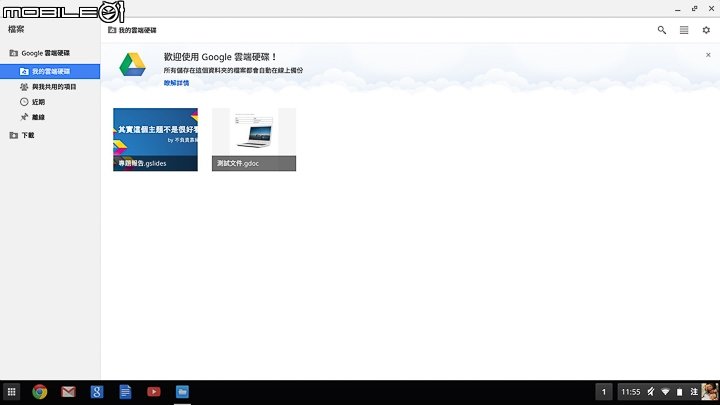This screenshot has height=405, width=720.
Task: Open Google Docs from shelf
Action: (125, 392)
